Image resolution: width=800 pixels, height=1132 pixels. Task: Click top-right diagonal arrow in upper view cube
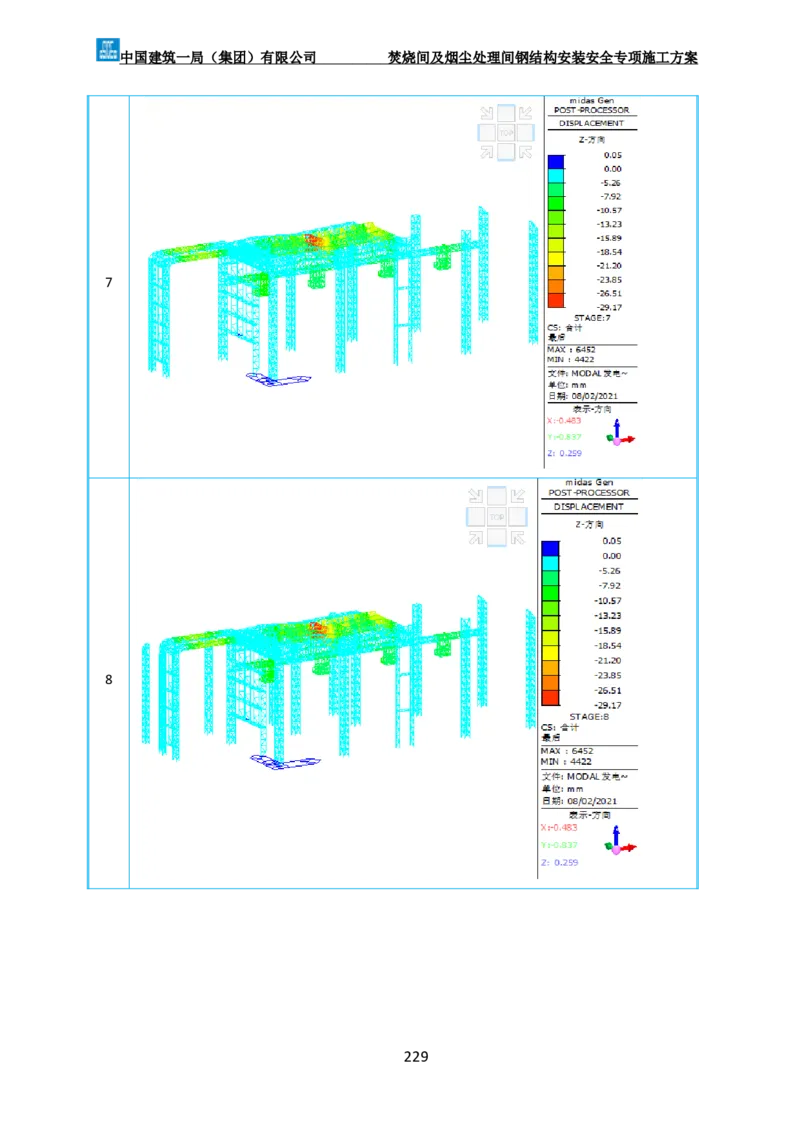[525, 113]
